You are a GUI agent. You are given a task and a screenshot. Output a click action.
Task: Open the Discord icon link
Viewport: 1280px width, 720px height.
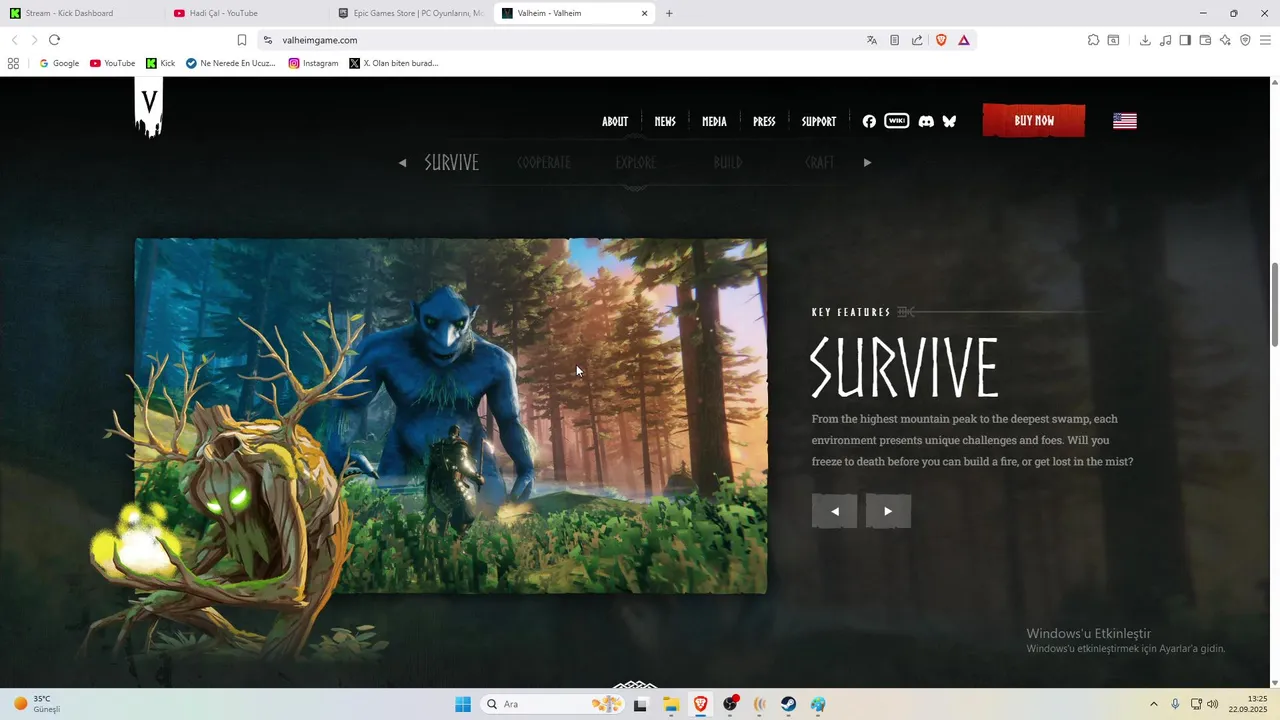click(926, 121)
